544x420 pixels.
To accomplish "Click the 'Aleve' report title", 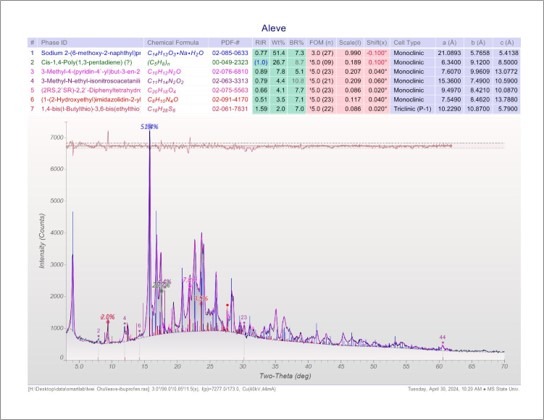I will coord(273,28).
